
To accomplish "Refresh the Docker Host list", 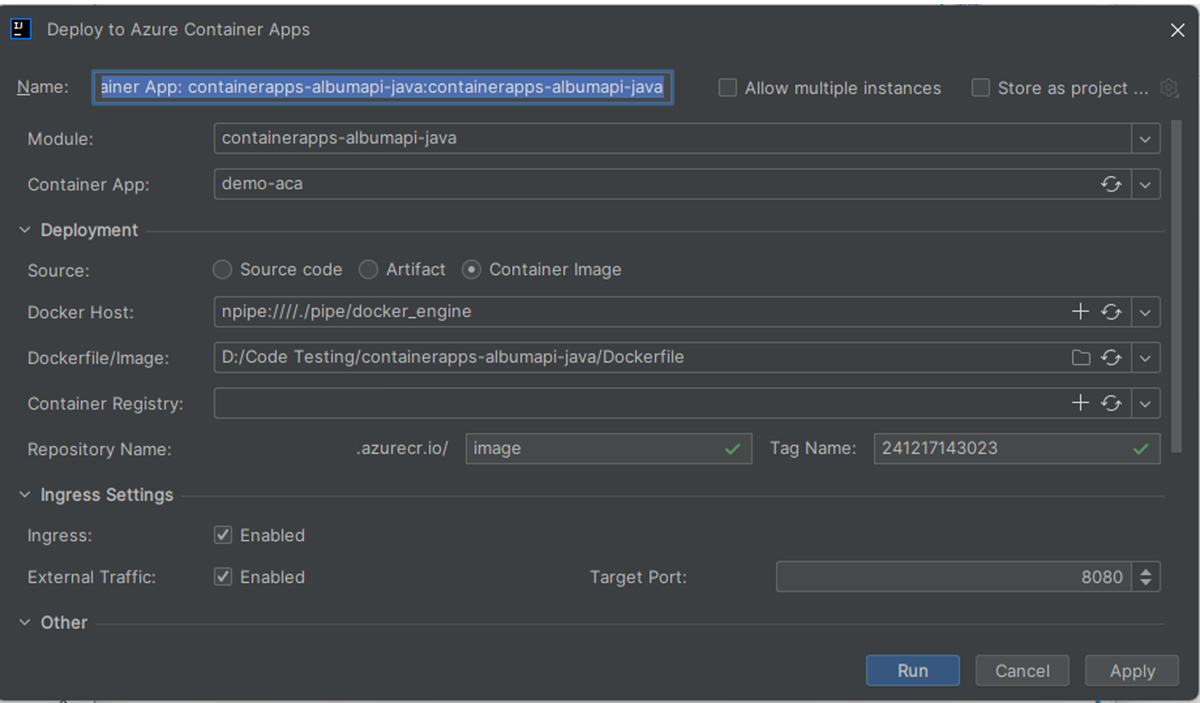I will tap(1111, 311).
